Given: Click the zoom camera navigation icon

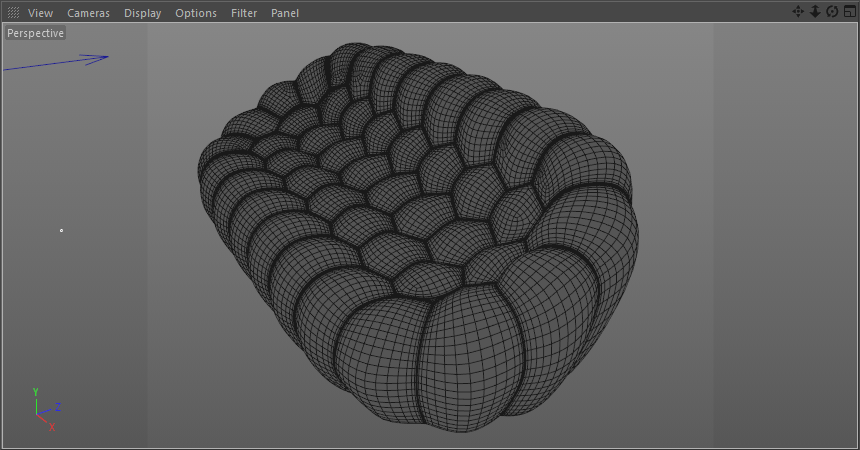Looking at the screenshot, I should click(x=815, y=12).
